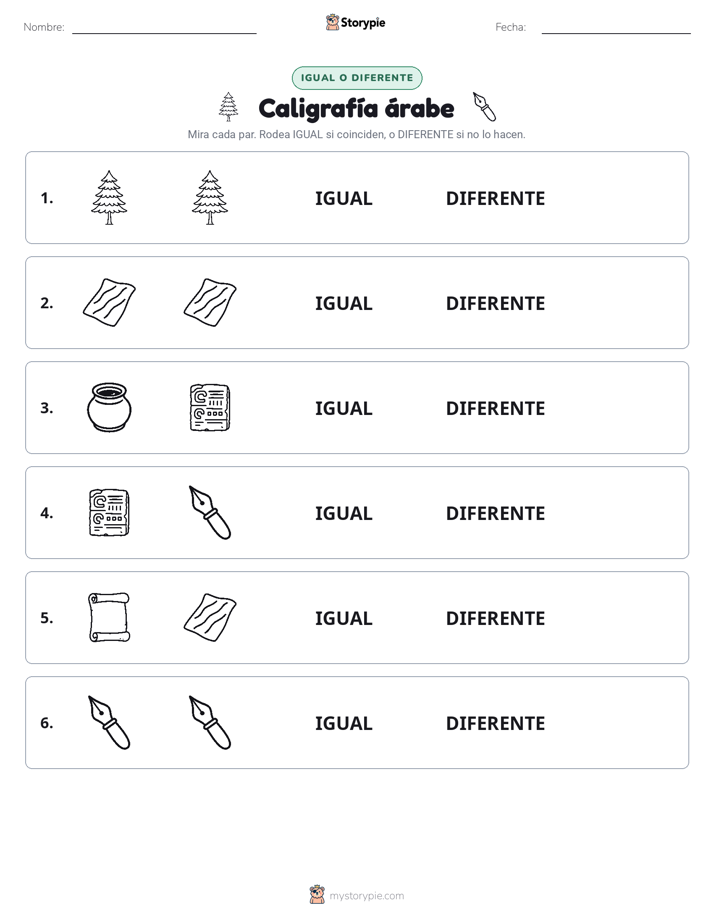Image resolution: width=714 pixels, height=924 pixels.
Task: Mark IGUAL in row 2
Action: [343, 303]
